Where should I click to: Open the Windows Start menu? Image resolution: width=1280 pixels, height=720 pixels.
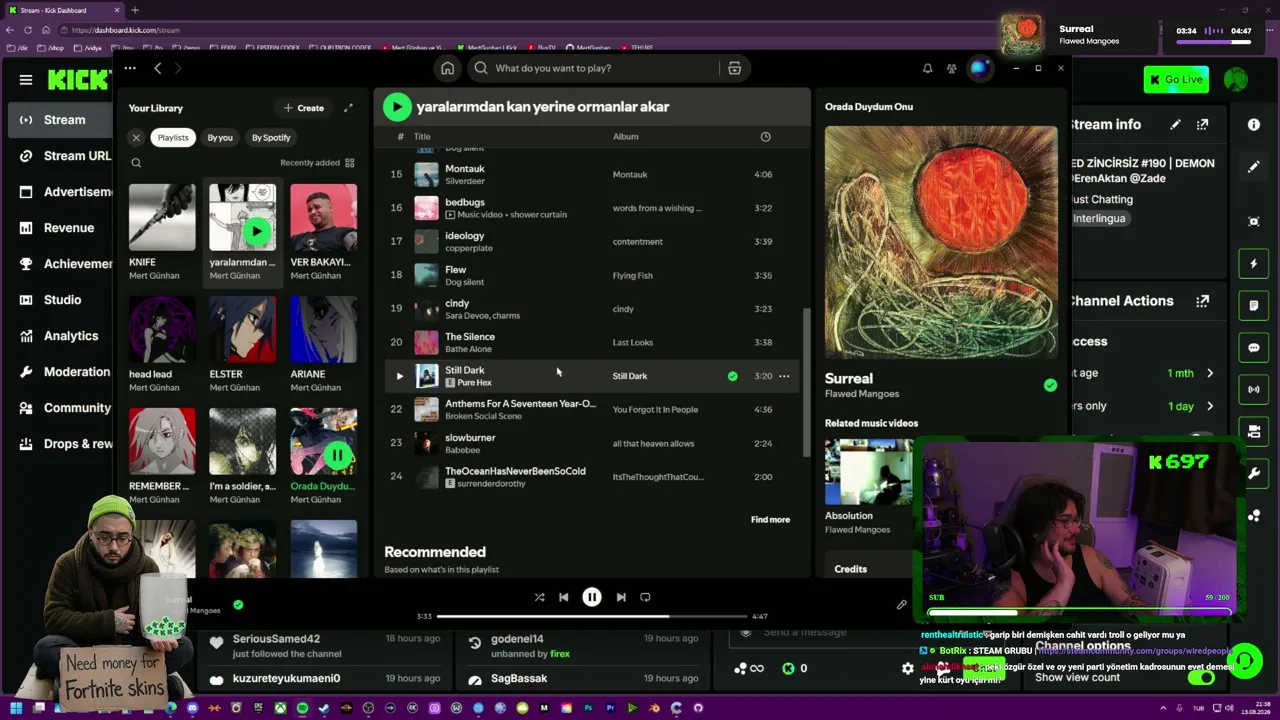click(16, 708)
